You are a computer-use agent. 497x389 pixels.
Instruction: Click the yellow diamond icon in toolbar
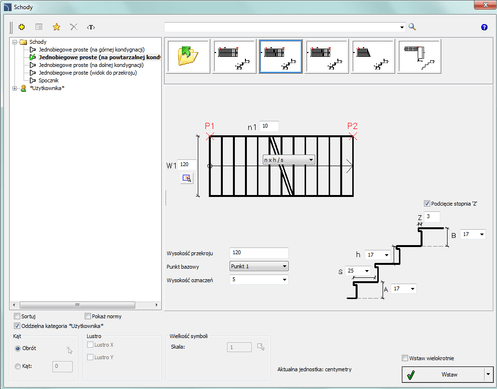tap(22, 27)
